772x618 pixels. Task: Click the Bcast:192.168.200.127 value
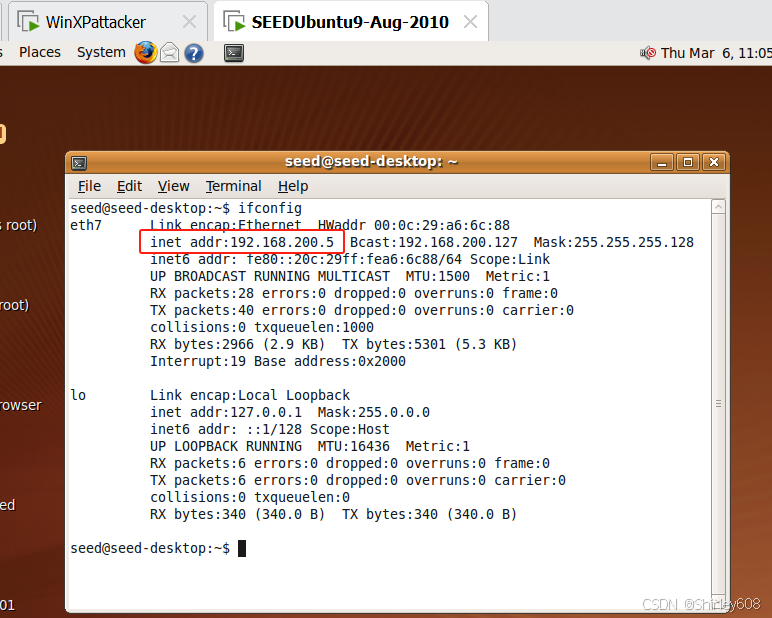pos(433,242)
